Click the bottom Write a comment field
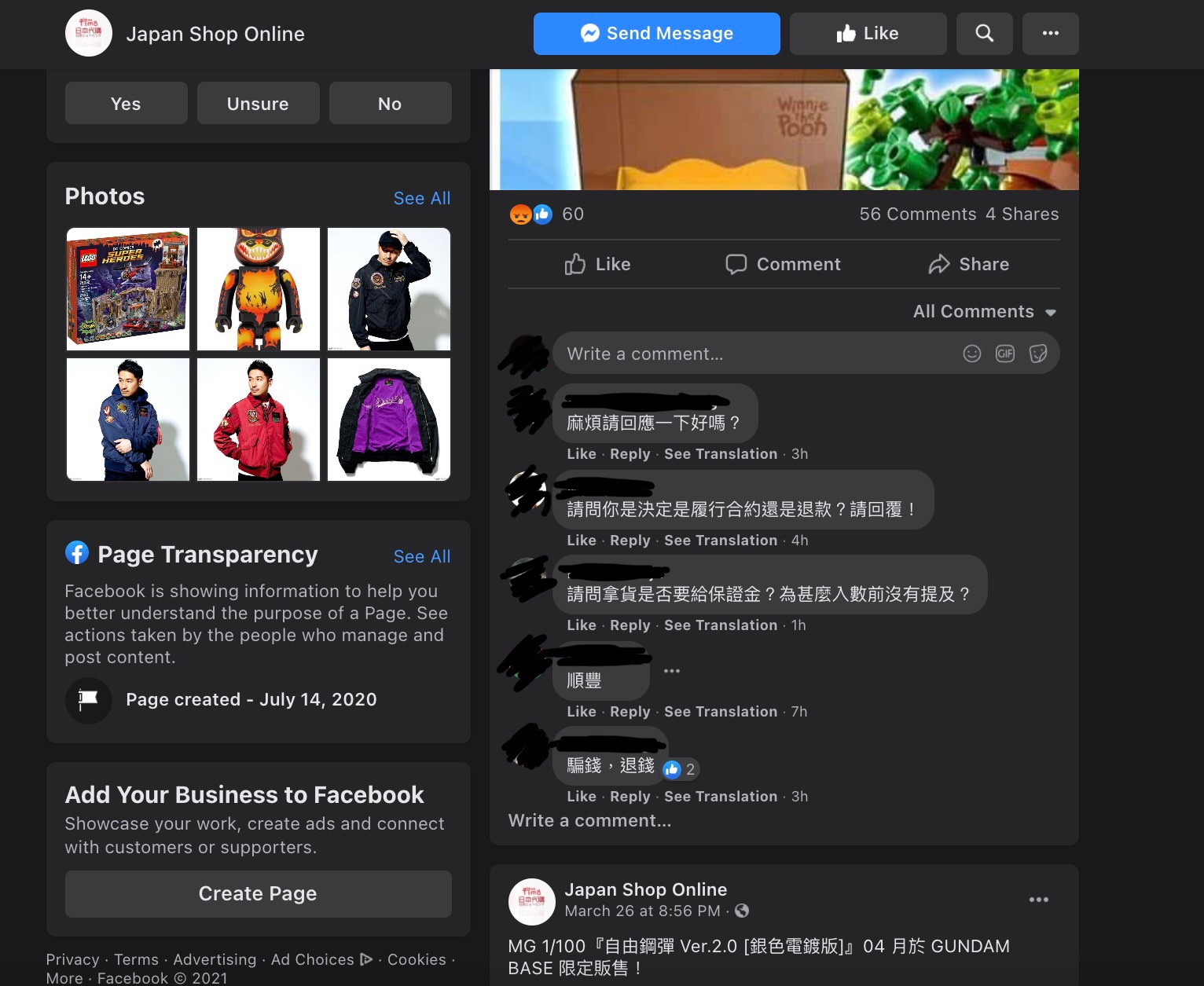Image resolution: width=1204 pixels, height=986 pixels. click(x=589, y=821)
